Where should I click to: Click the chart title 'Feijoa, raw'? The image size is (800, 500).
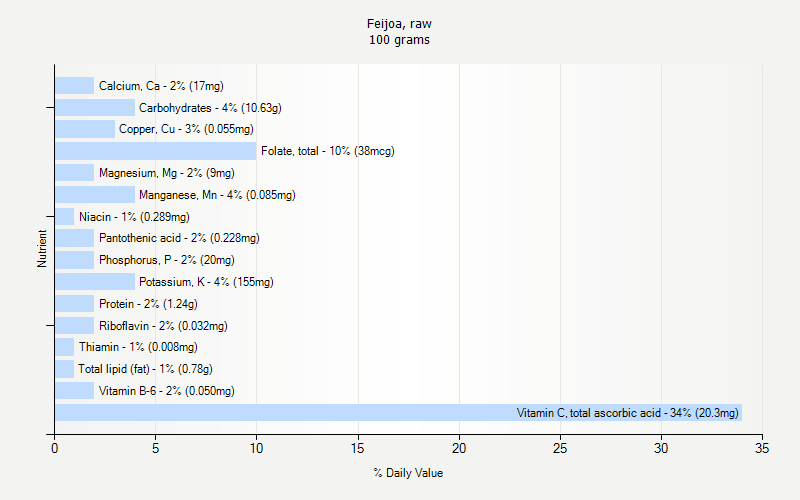tap(399, 24)
